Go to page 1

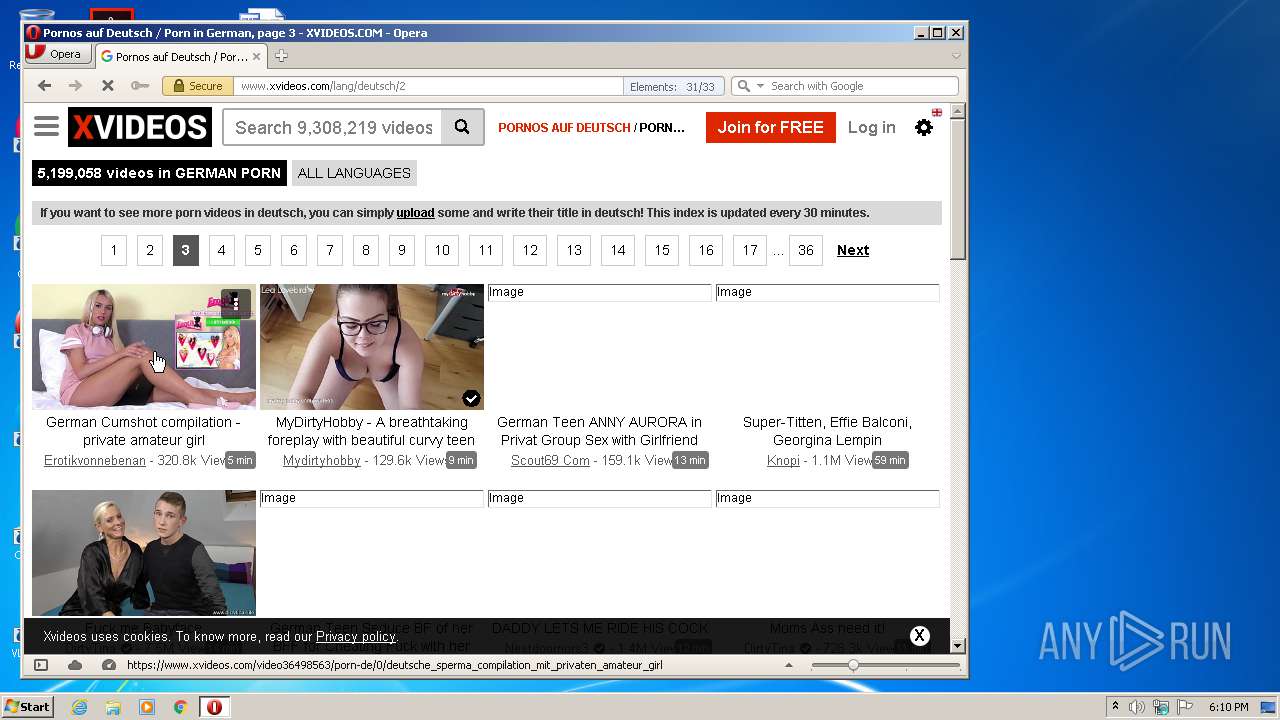point(114,250)
